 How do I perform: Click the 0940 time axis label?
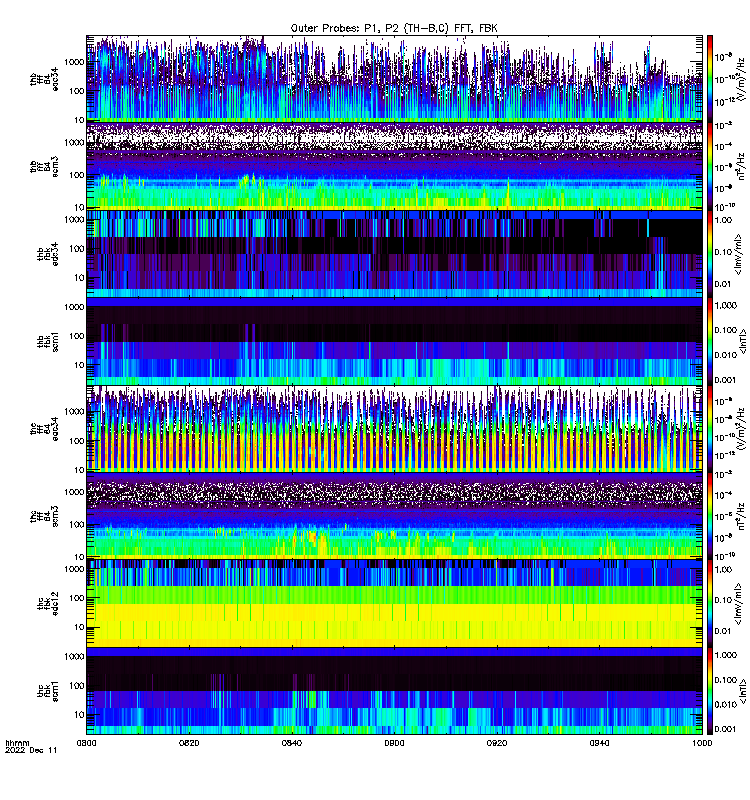click(599, 743)
